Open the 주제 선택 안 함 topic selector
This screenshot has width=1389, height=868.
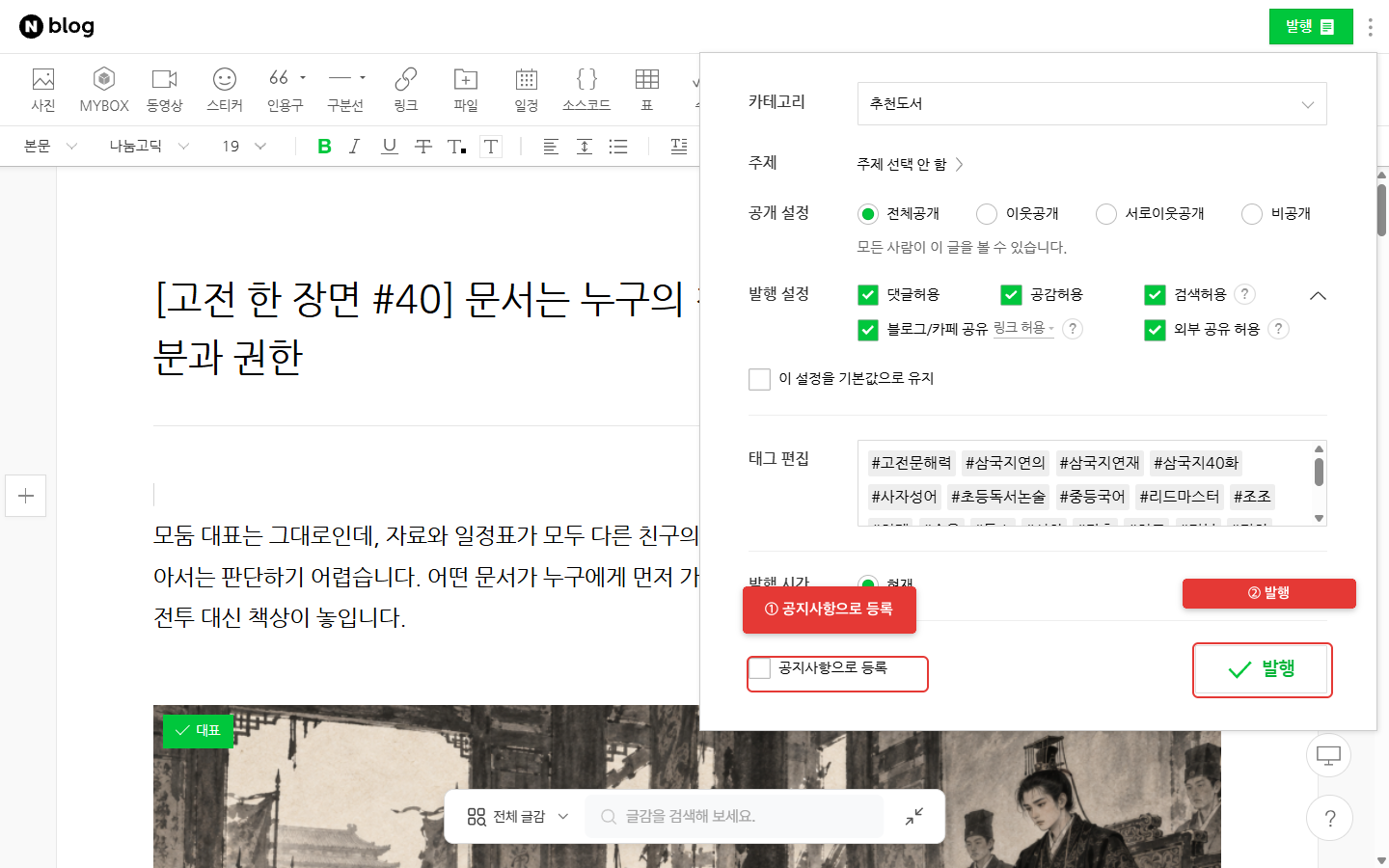(910, 164)
